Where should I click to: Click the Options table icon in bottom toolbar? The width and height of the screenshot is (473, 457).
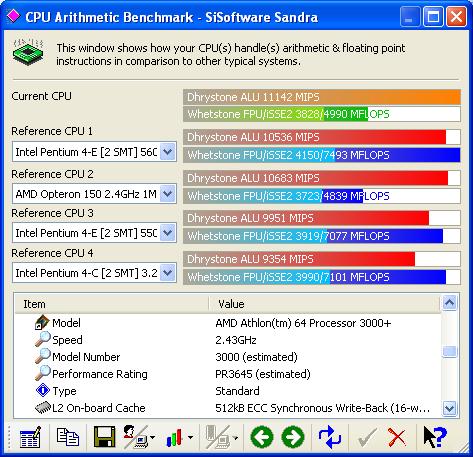pyautogui.click(x=30, y=437)
